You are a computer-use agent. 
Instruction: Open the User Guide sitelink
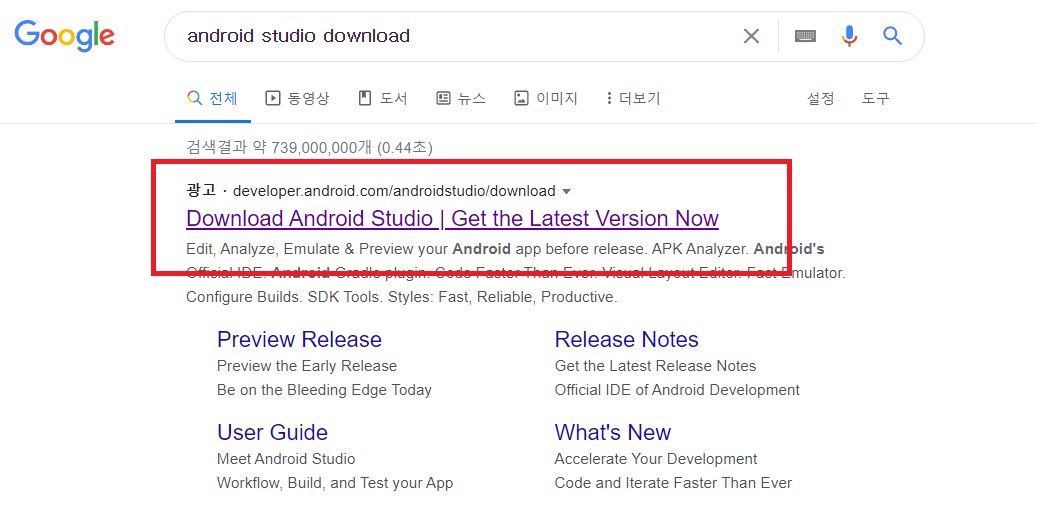coord(272,432)
